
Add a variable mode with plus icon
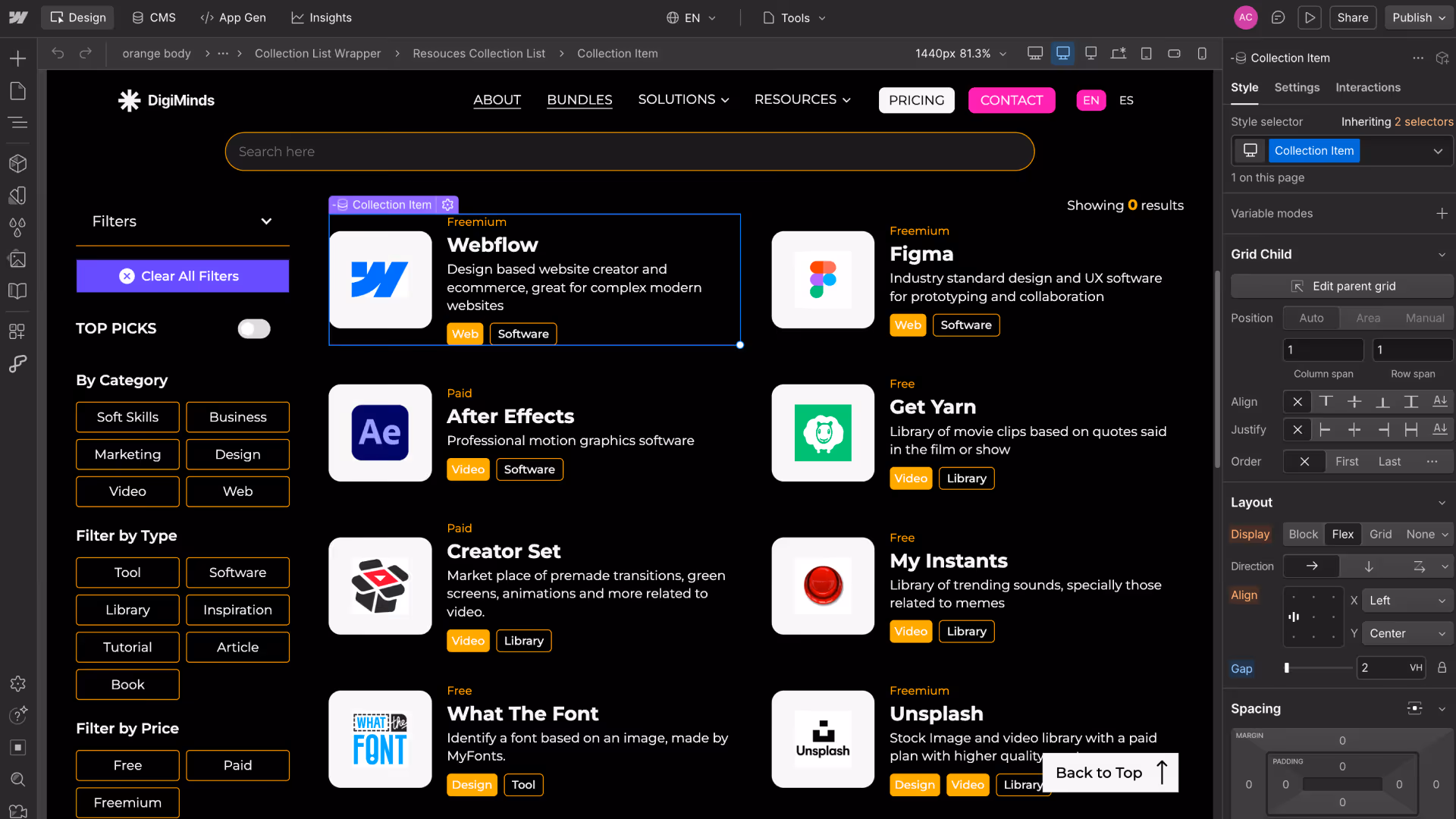click(x=1442, y=213)
